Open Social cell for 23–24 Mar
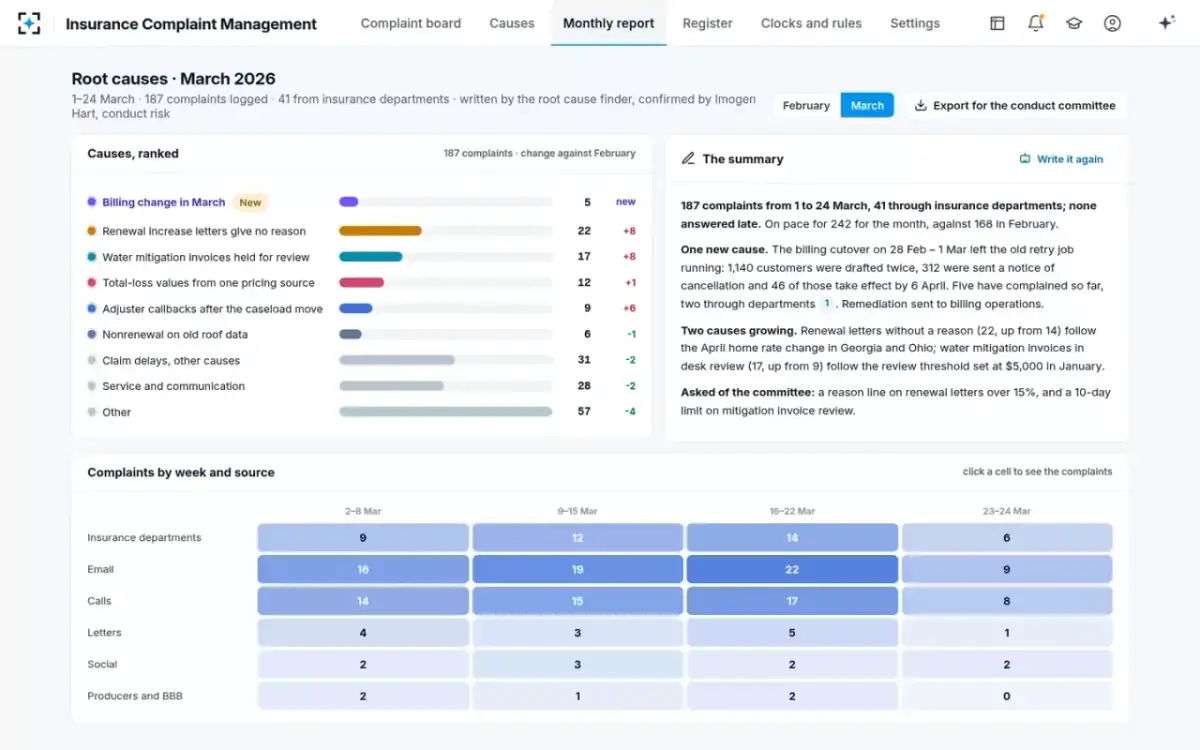 (x=1007, y=665)
